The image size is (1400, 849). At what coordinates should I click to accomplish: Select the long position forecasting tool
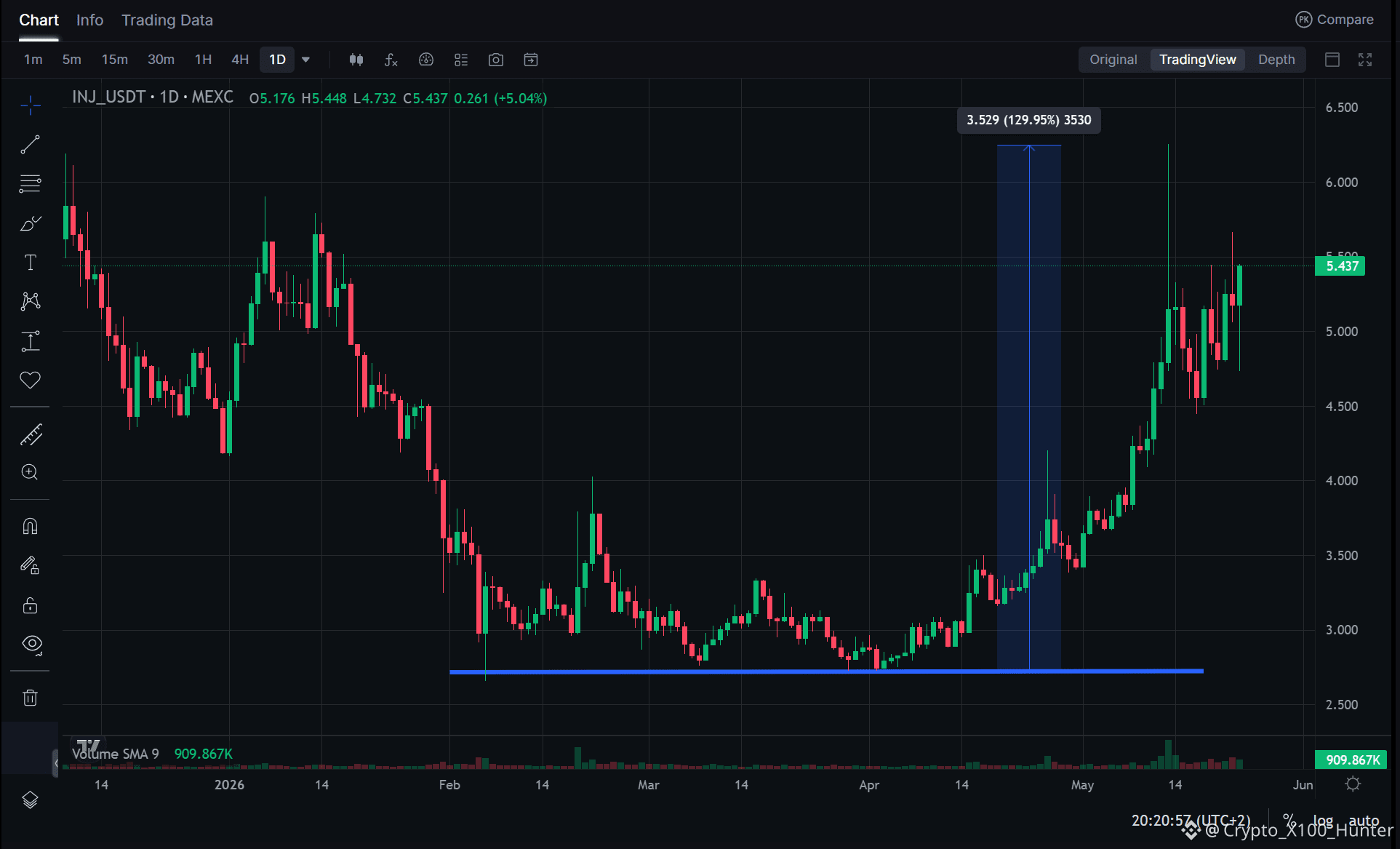[31, 341]
